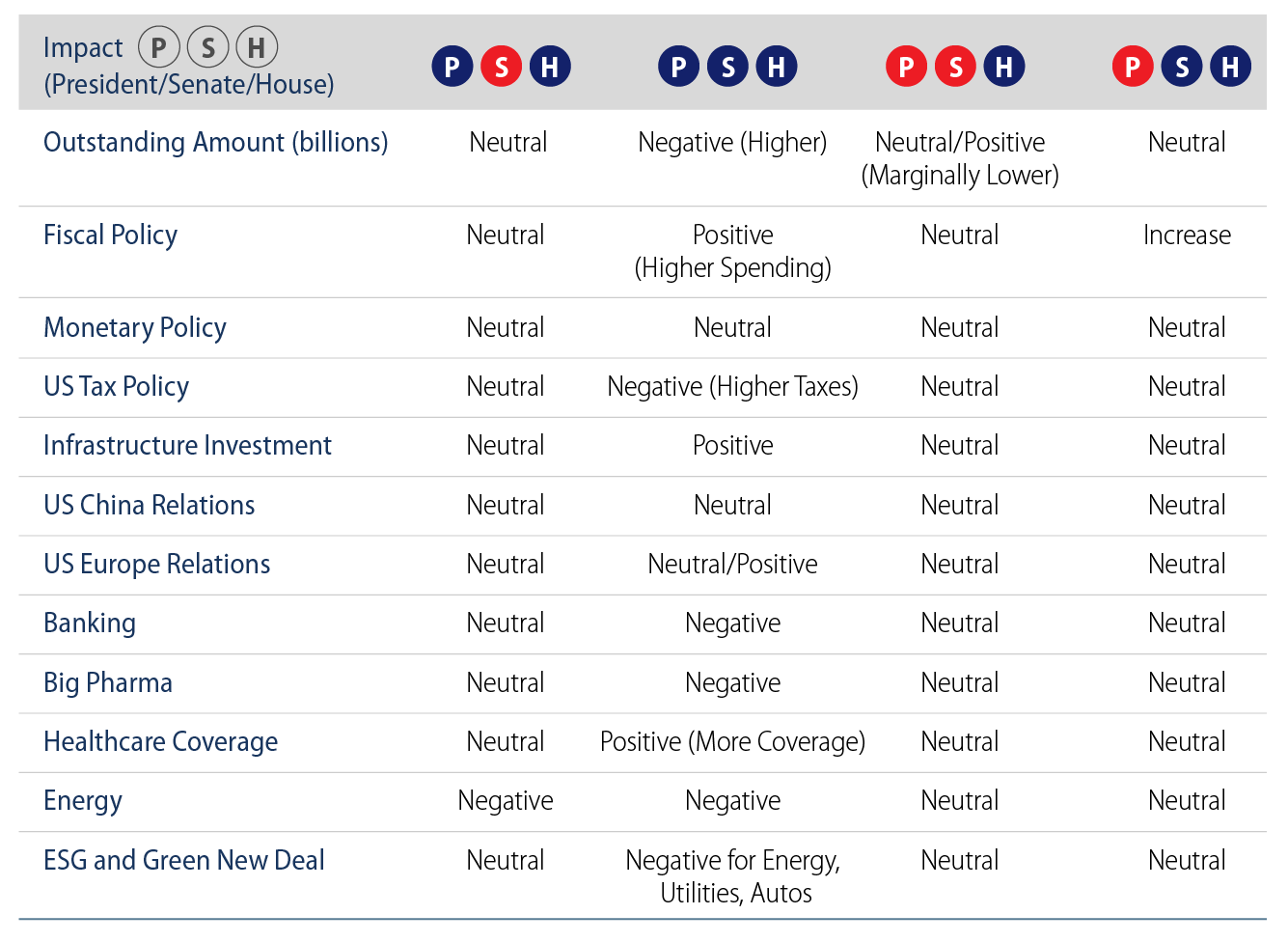Select the 'ESG and Green New Deal' row label
This screenshot has height=942, width=1288.
point(184,861)
